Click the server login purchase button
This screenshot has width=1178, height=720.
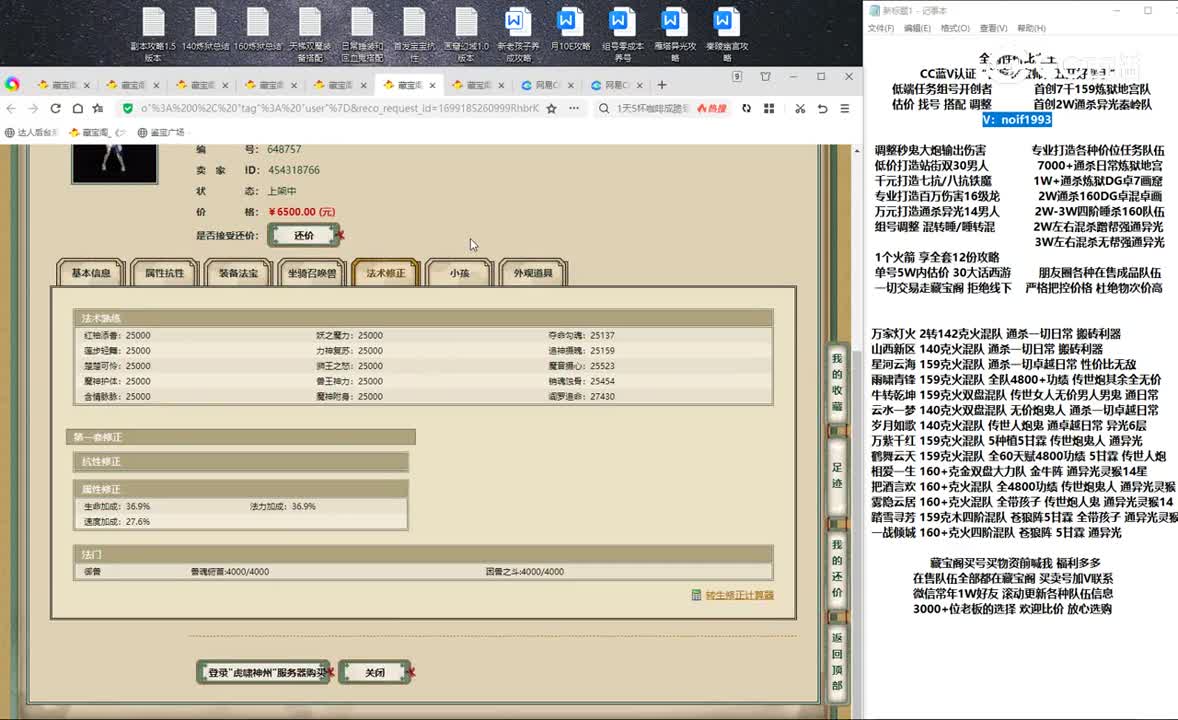click(x=264, y=673)
